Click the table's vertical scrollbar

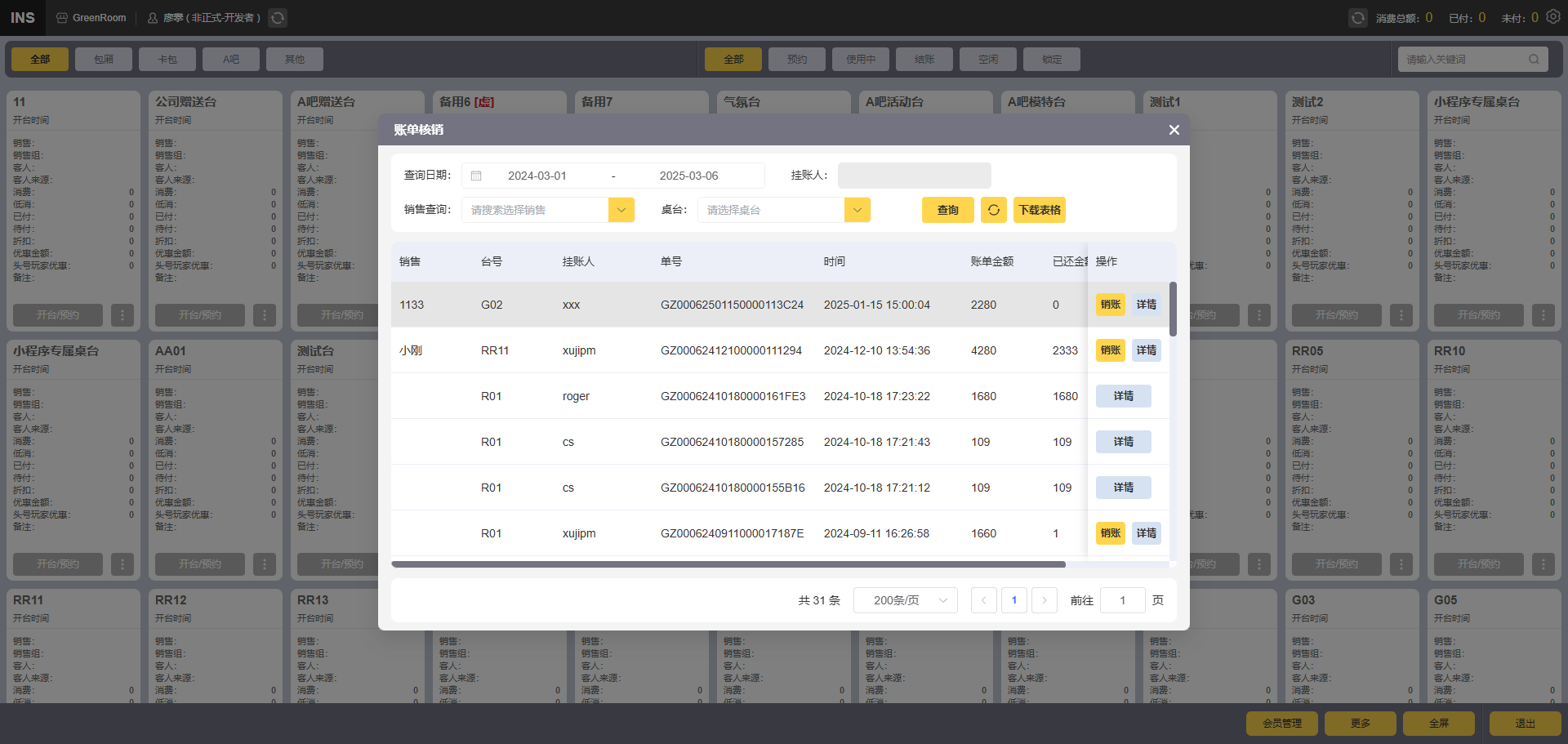coord(1173,309)
